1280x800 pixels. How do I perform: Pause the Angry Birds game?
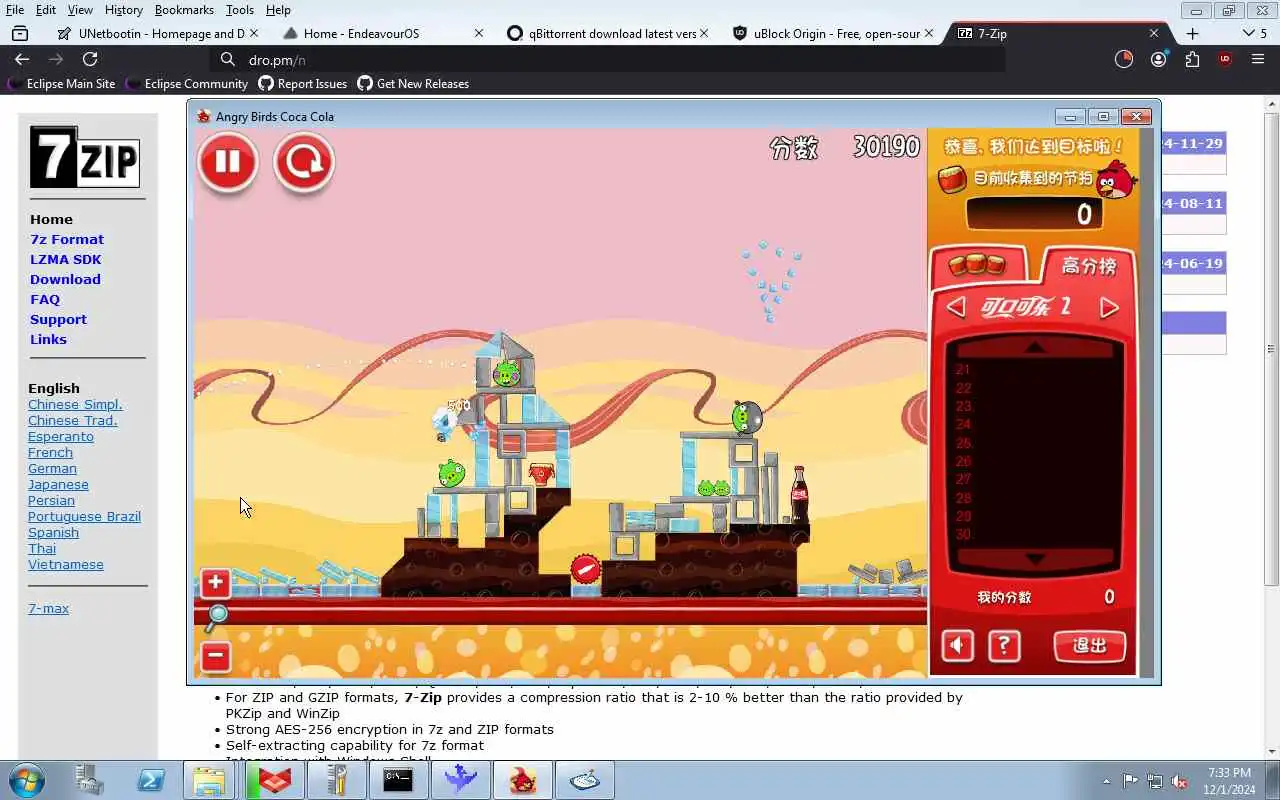click(x=228, y=161)
